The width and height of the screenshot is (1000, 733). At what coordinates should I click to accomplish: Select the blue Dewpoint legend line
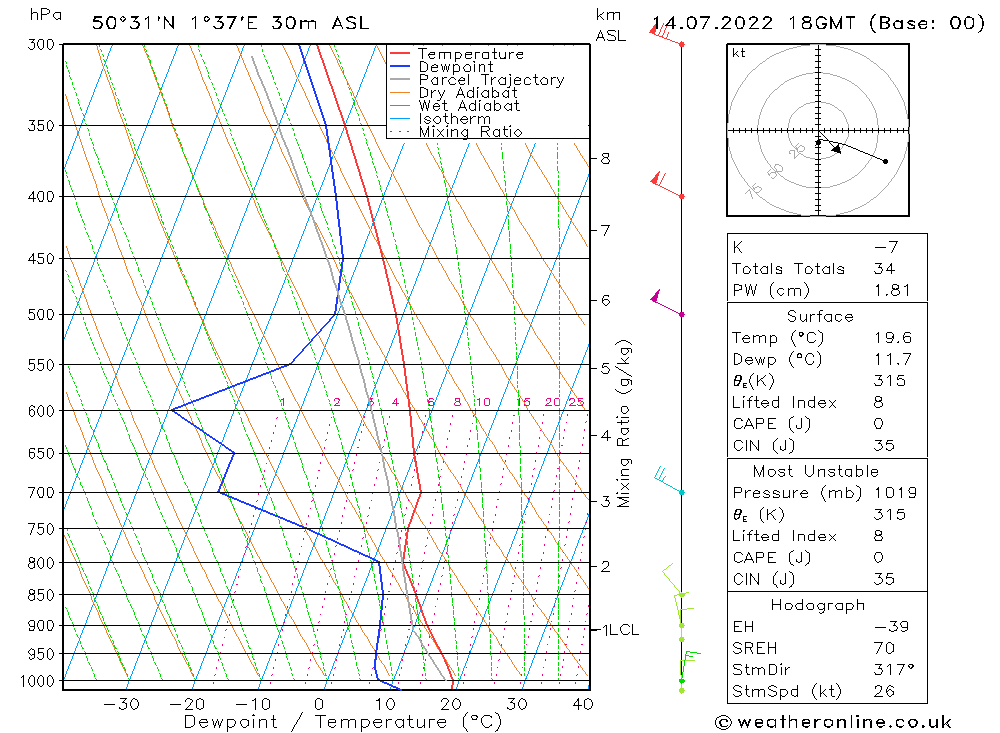pyautogui.click(x=399, y=66)
